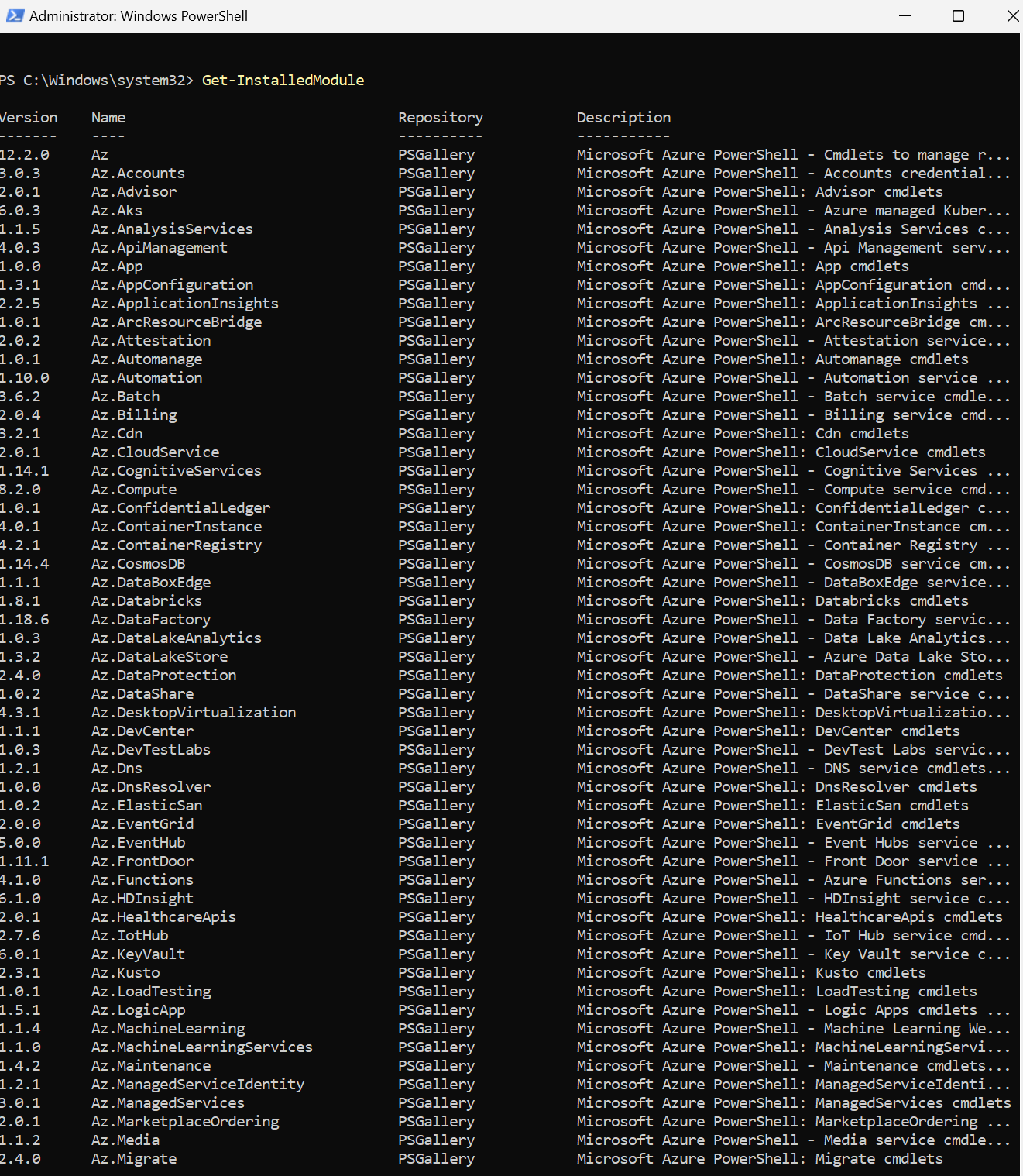Click the version "1.10.0" beside Az.Automation
Screen dimensions: 1023x1176
click(24, 378)
